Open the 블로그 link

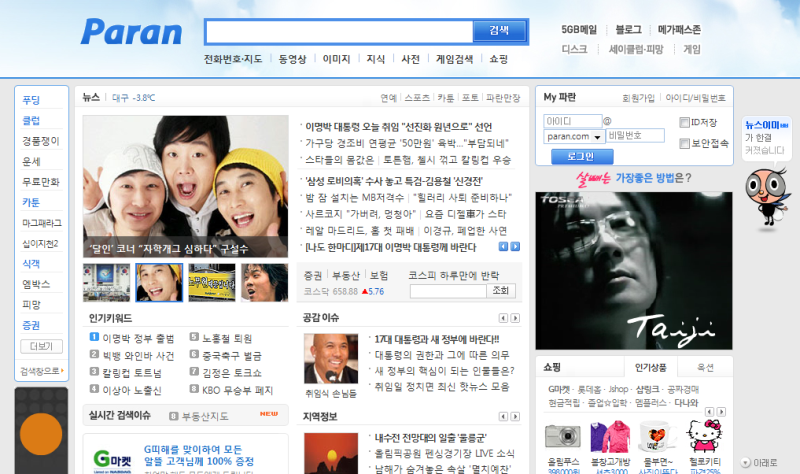point(629,30)
